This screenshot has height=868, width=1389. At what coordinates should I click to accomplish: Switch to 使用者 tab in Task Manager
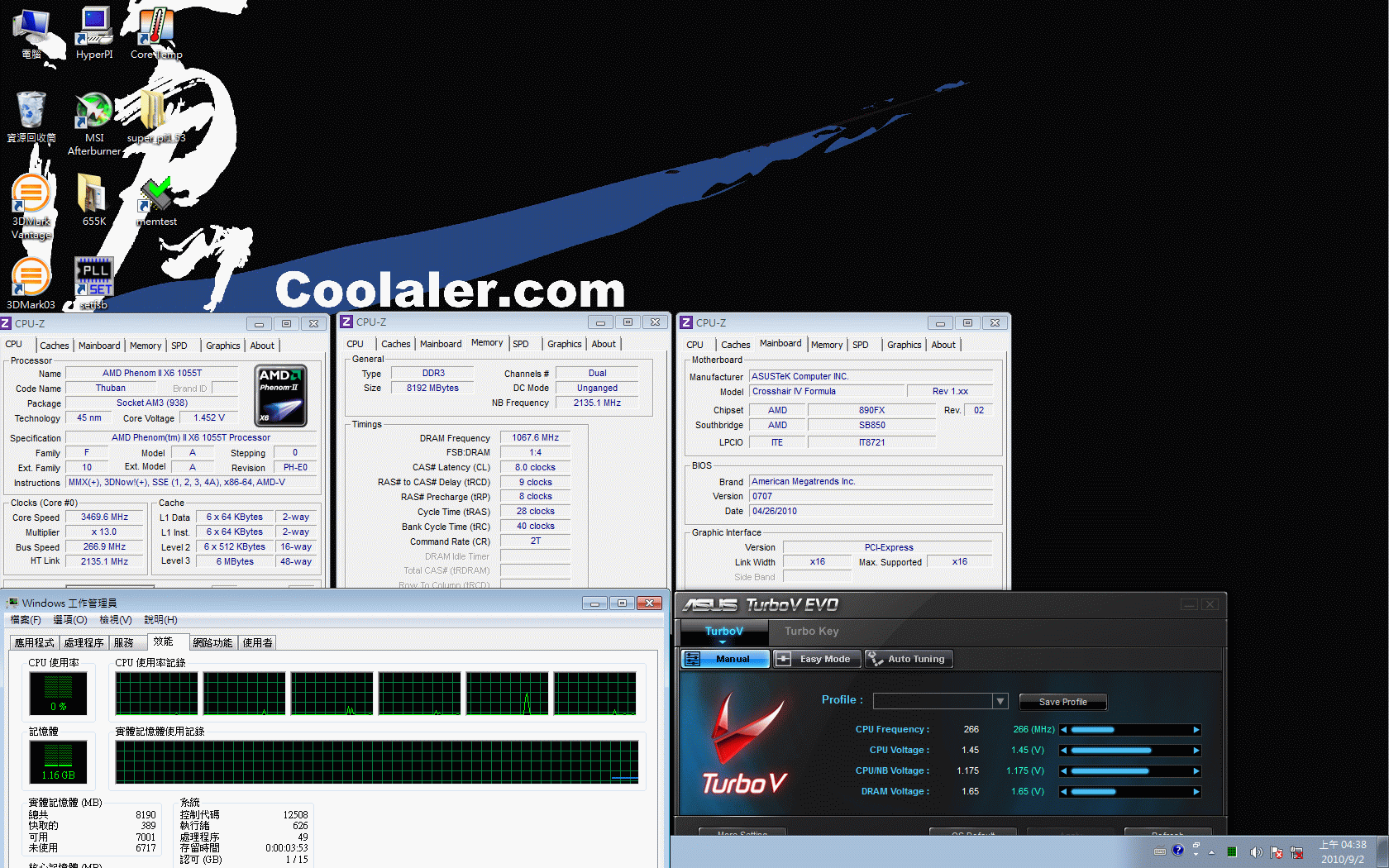pos(258,642)
